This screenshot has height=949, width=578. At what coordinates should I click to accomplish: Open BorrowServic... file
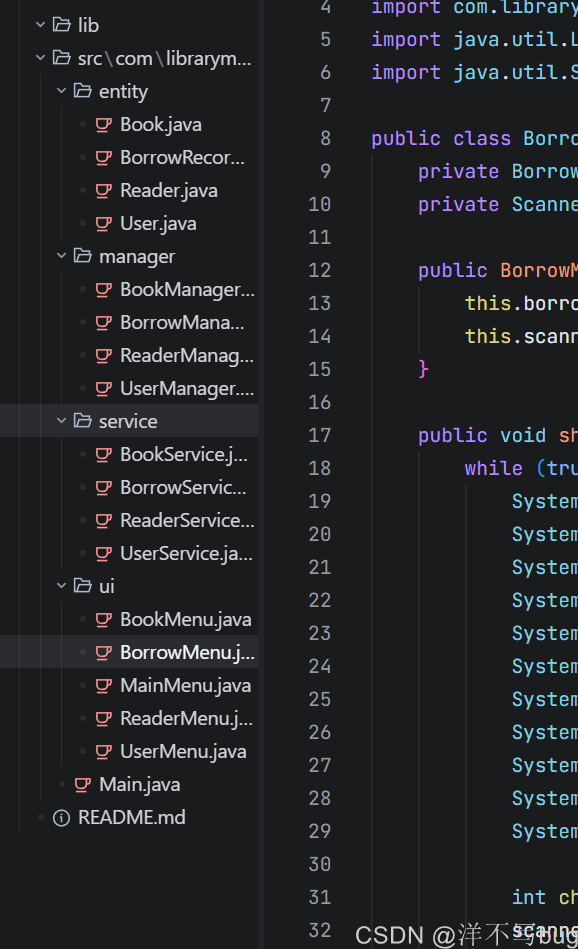coord(183,487)
